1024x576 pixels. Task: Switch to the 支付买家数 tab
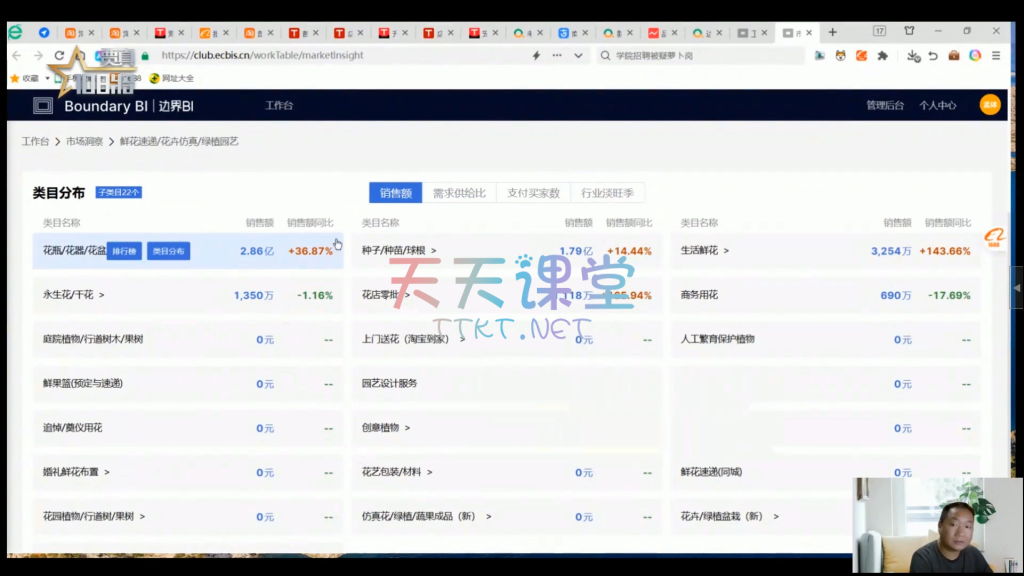coord(533,193)
